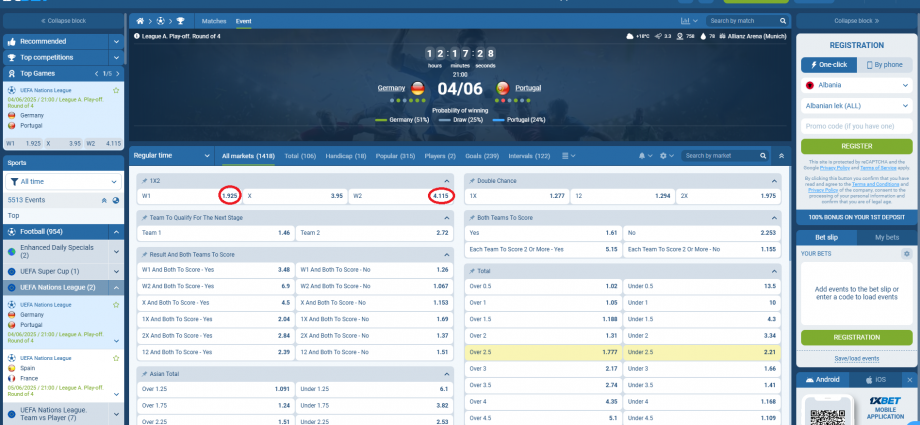Favorite the Top Games Germany-Portugal star

point(116,90)
